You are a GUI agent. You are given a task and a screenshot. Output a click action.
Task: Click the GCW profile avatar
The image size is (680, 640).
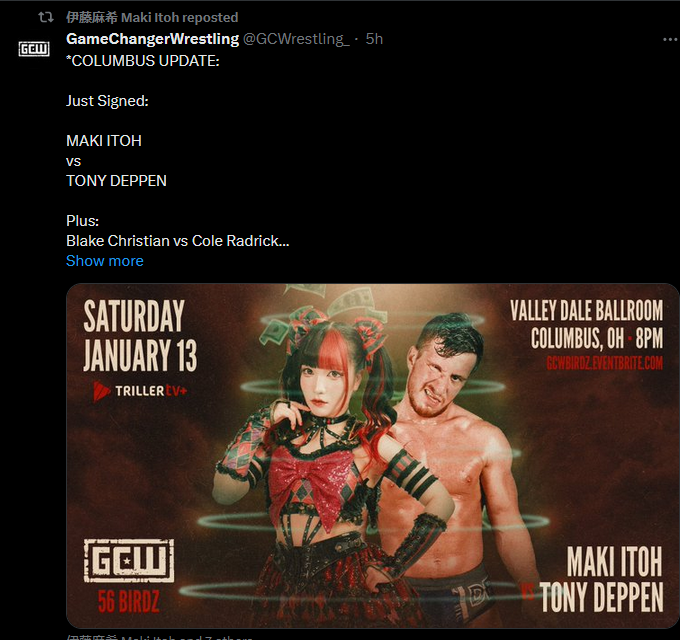[x=34, y=49]
